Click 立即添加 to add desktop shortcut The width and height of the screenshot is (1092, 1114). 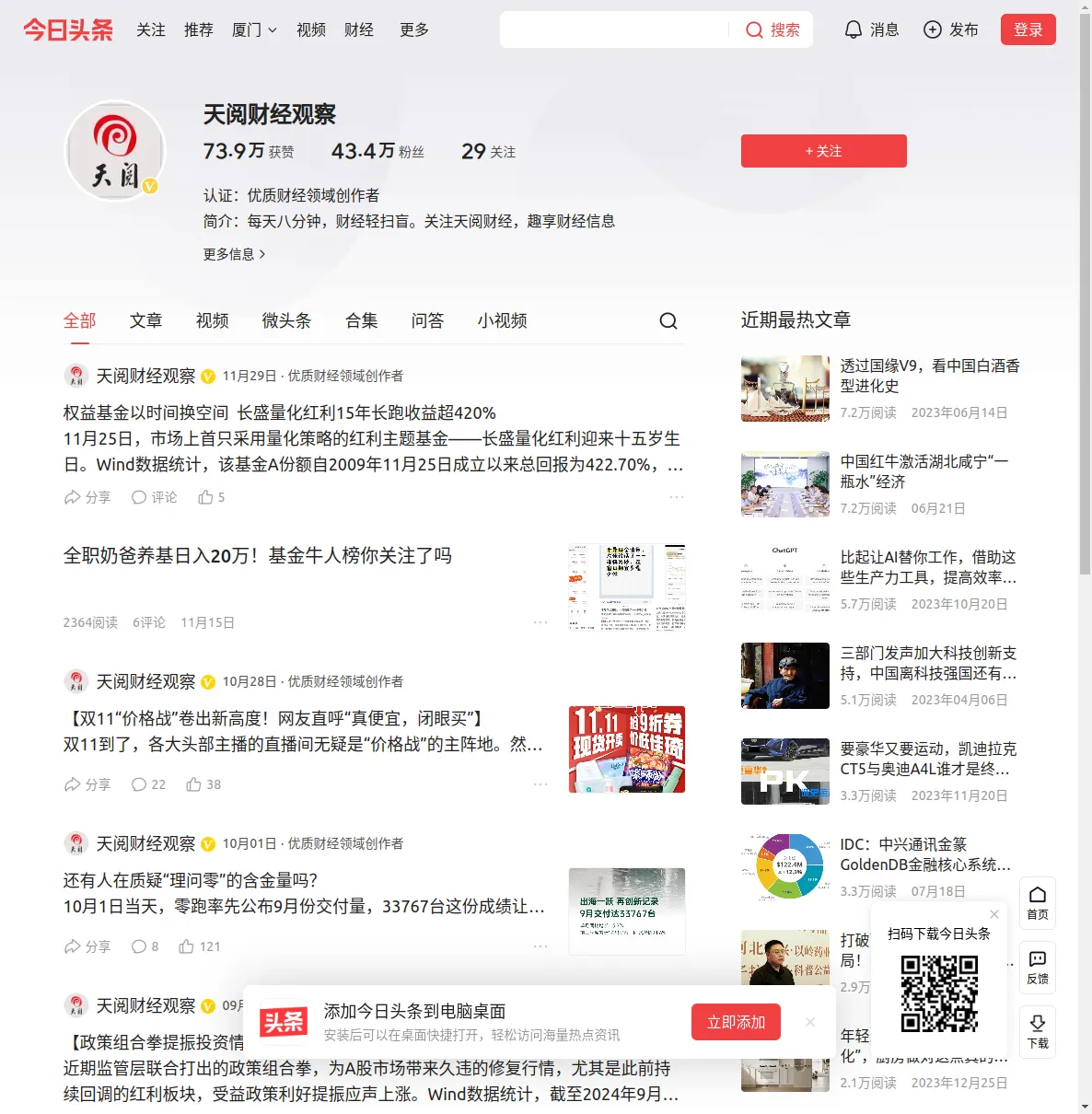click(737, 1022)
